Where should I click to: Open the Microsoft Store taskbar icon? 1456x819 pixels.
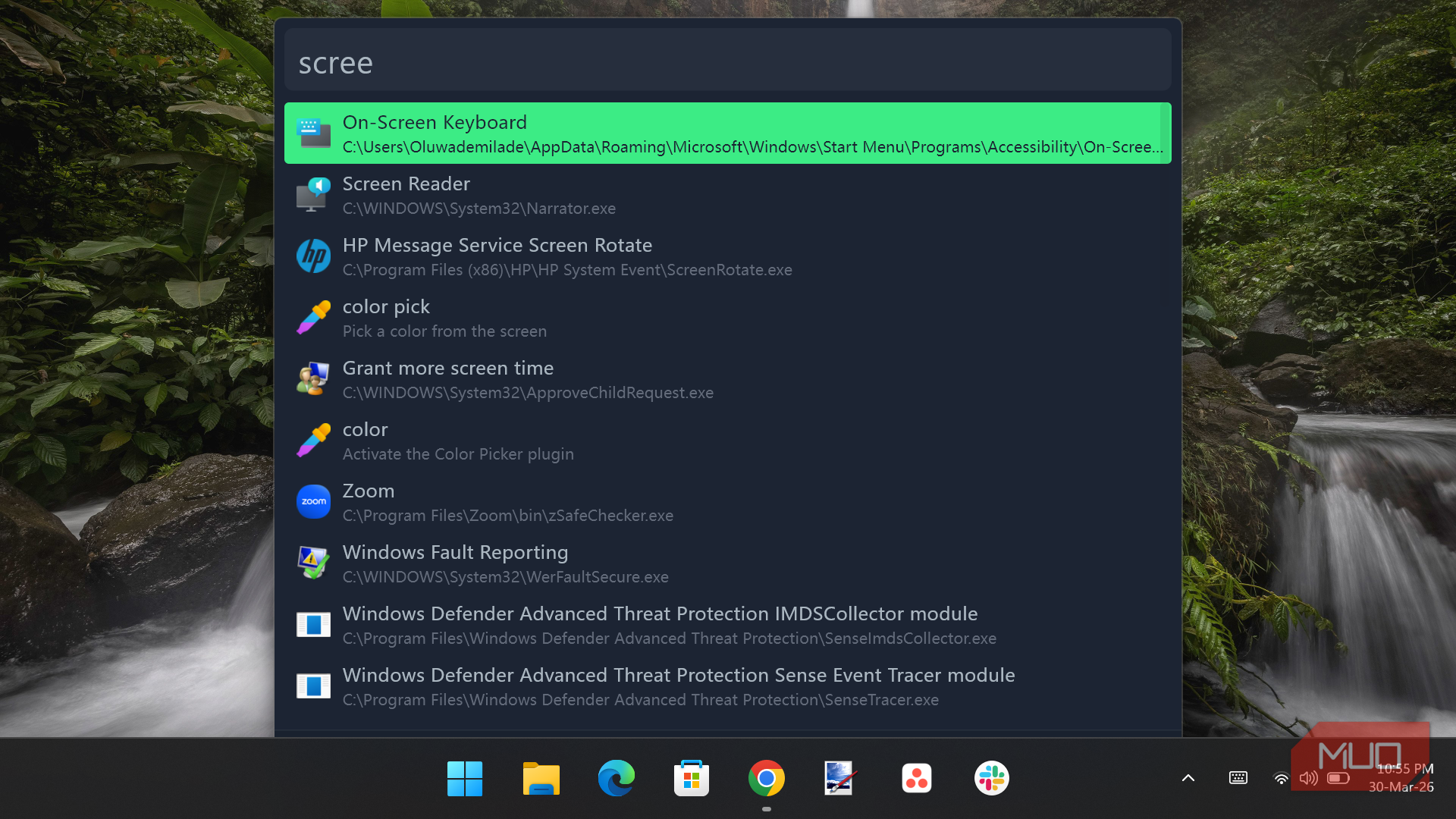(x=691, y=779)
